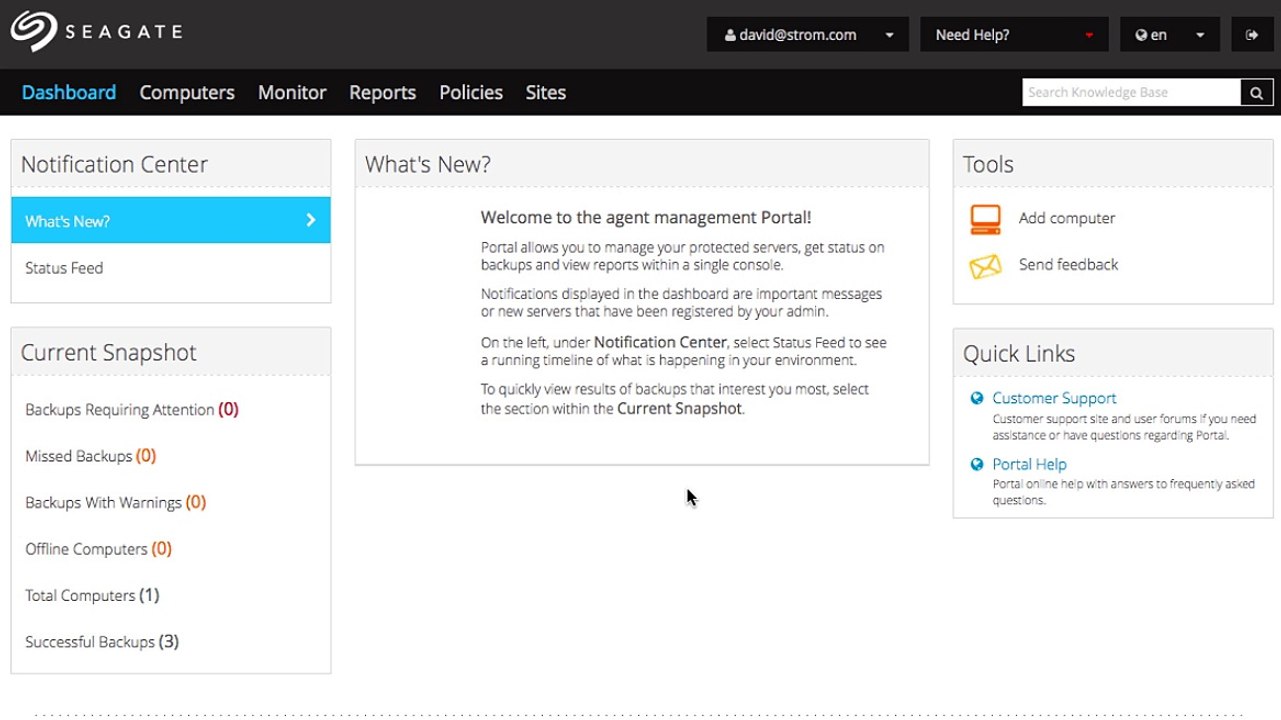1281x720 pixels.
Task: Click the Quick Links panel heading
Action: [1019, 353]
